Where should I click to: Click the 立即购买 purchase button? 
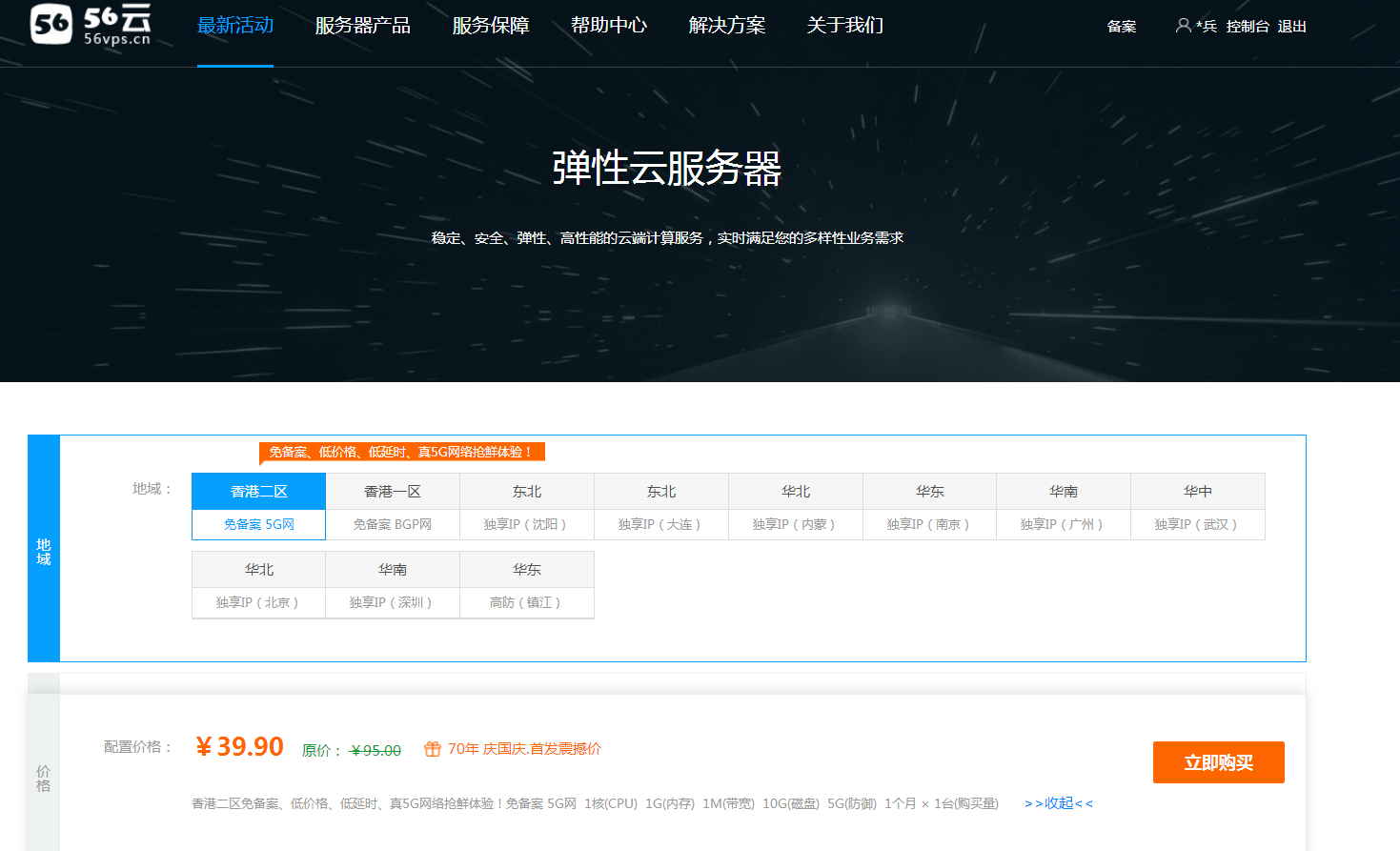point(1218,761)
